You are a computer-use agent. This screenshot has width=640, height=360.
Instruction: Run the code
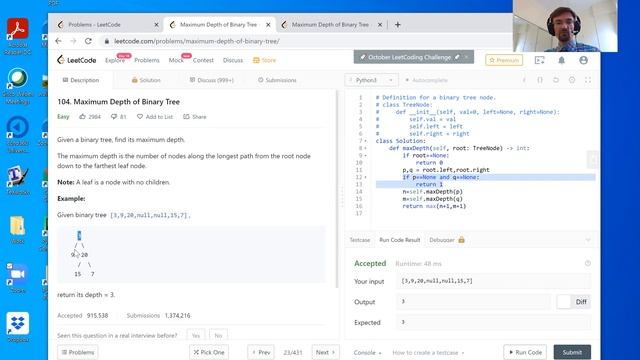pyautogui.click(x=525, y=352)
